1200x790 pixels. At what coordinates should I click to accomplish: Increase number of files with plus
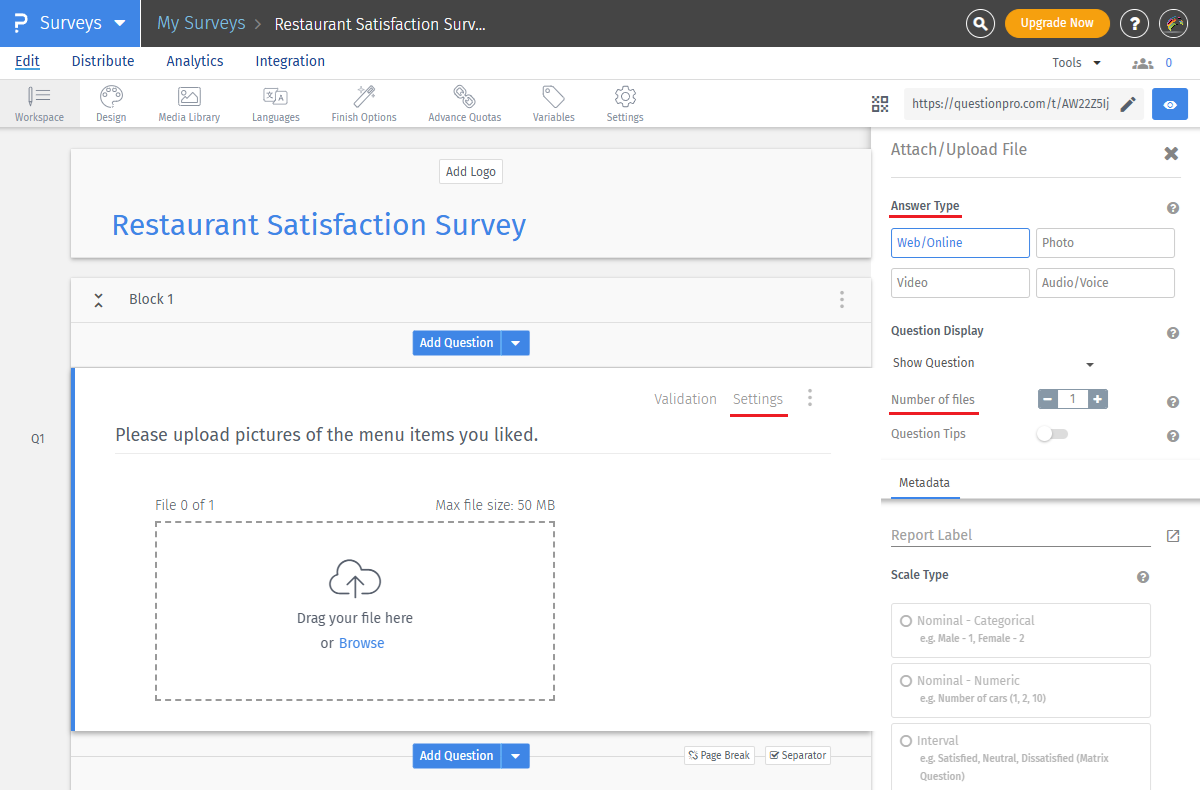click(x=1097, y=399)
